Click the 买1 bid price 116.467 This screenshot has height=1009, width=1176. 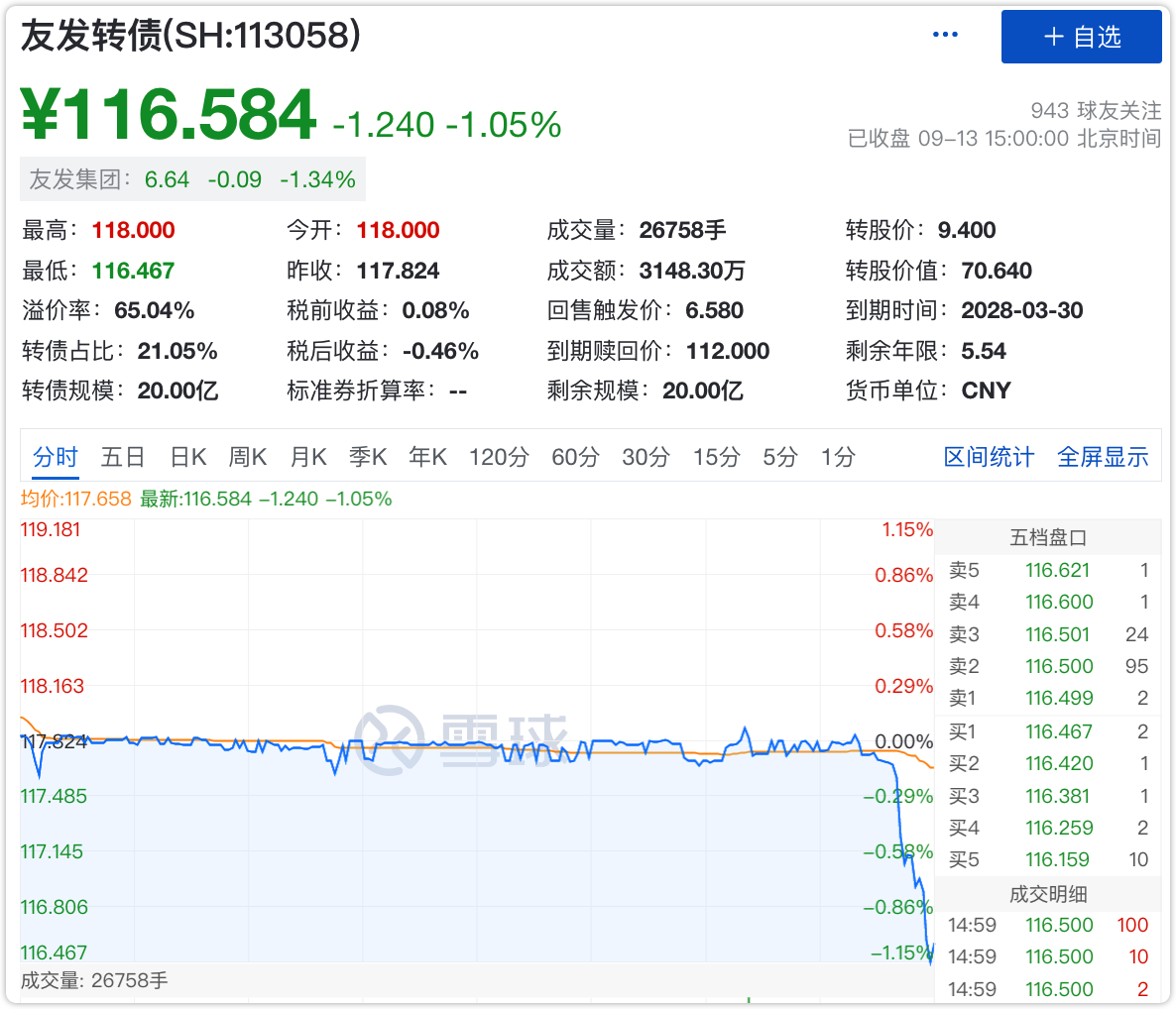pos(1060,731)
